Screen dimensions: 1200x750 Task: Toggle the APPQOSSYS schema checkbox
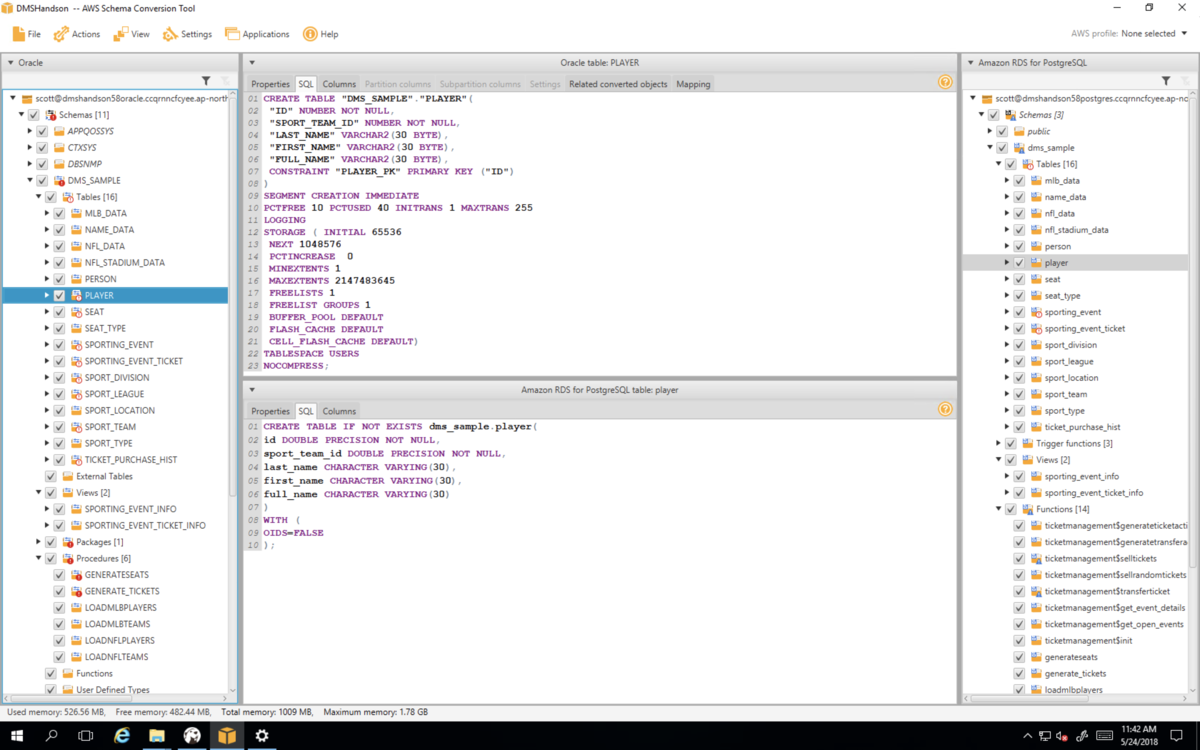(x=43, y=131)
